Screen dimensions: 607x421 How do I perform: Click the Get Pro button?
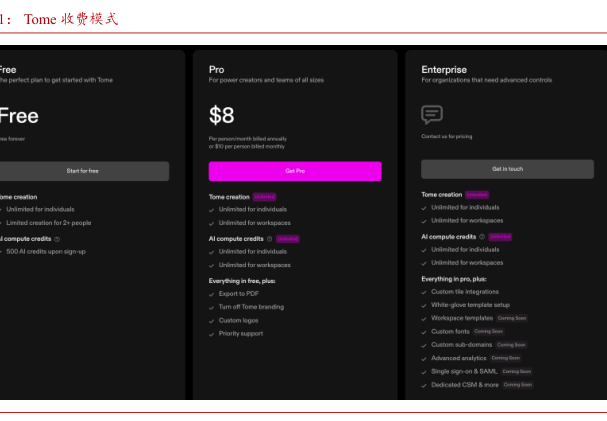pyautogui.click(x=294, y=171)
